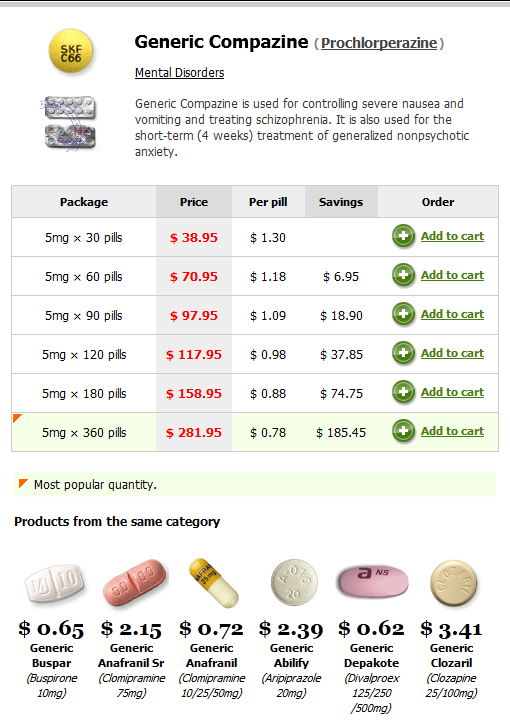Select the Generic Clozaril pill image
This screenshot has width=510, height=720.
[x=453, y=583]
